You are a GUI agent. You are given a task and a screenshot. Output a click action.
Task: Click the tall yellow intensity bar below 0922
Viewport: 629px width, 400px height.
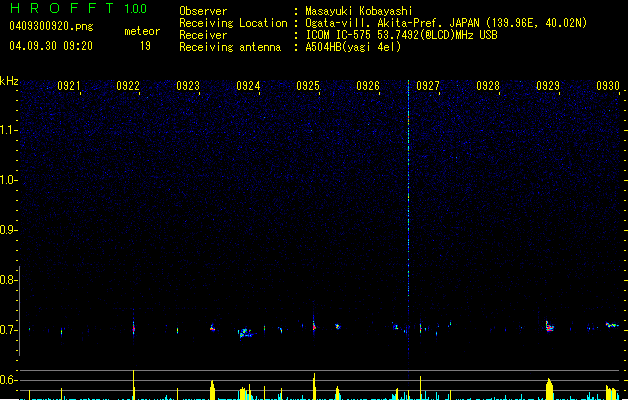[134, 384]
